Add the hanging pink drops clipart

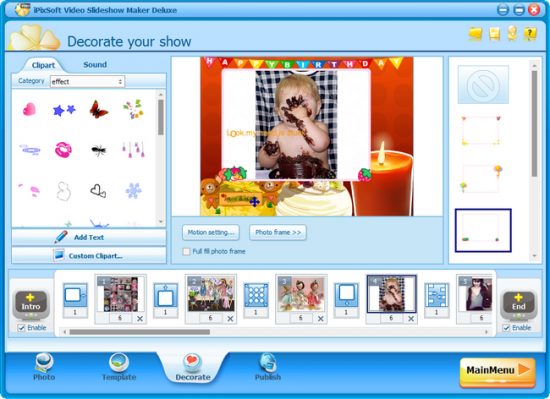tap(133, 149)
